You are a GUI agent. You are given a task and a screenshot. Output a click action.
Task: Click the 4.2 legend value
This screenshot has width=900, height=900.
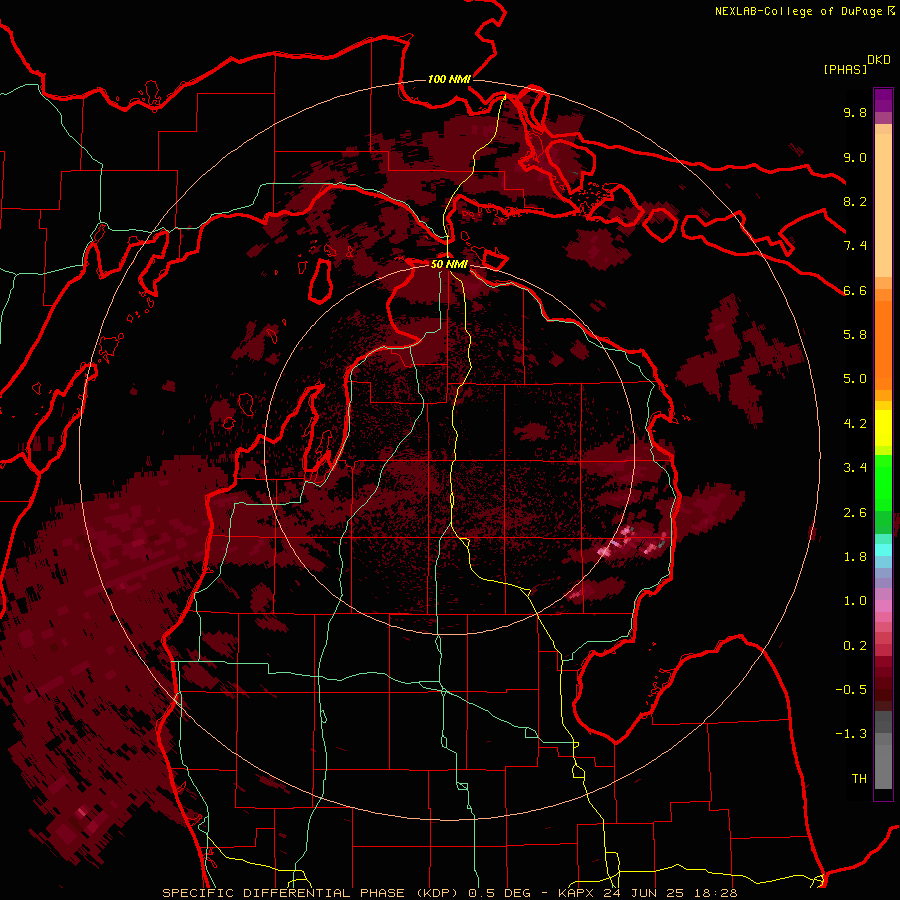pos(855,424)
